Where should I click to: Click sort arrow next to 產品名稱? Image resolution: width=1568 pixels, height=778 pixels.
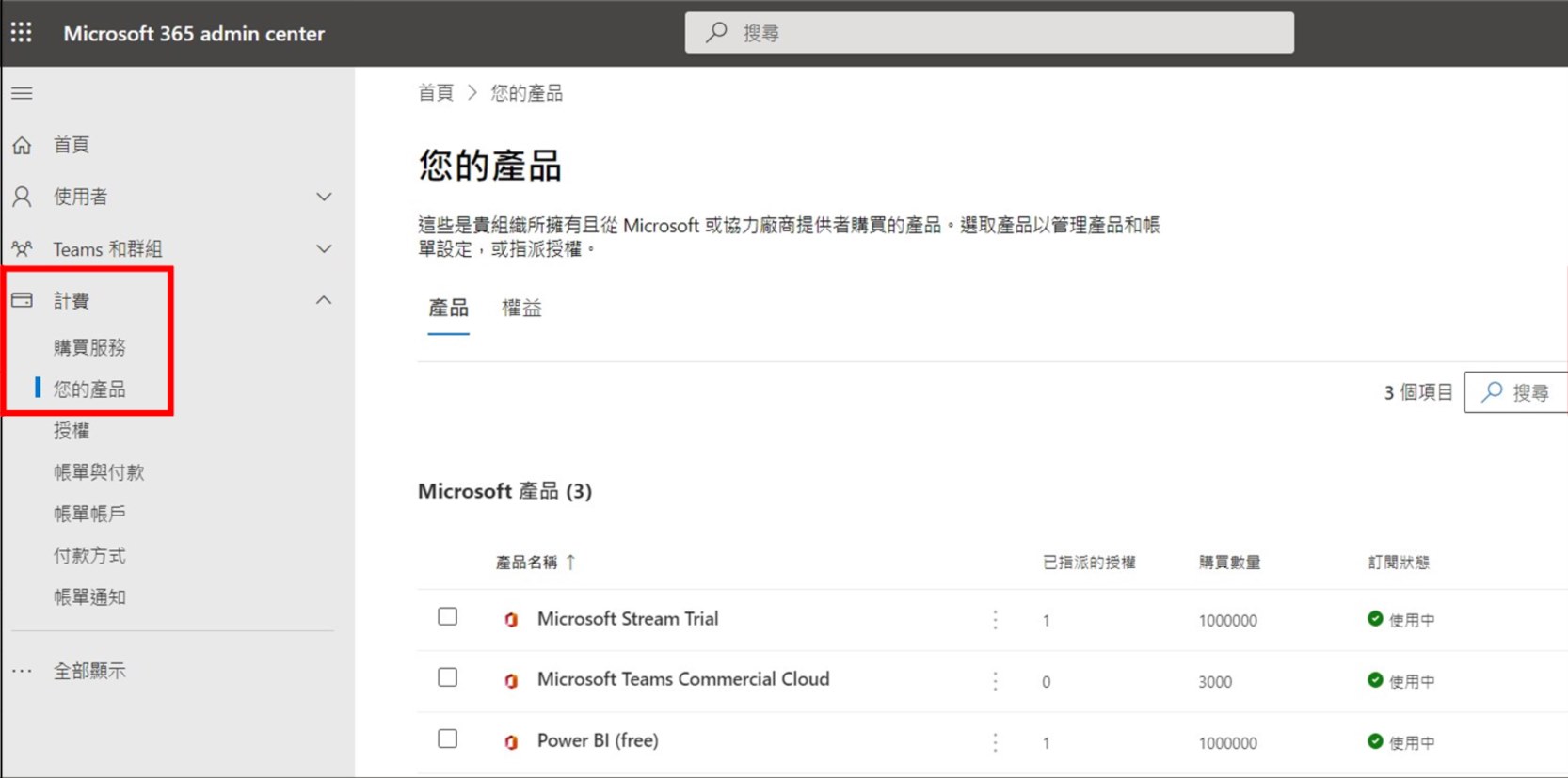pyautogui.click(x=570, y=562)
